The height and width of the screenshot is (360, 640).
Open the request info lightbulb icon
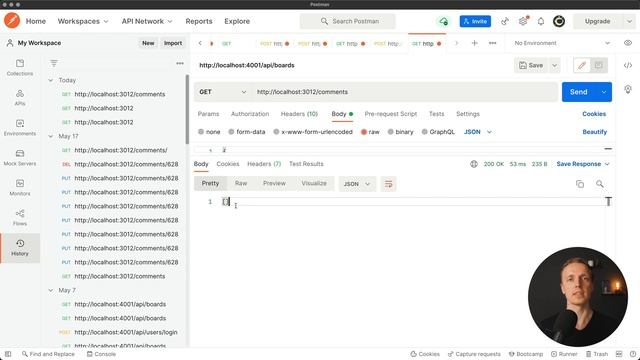point(628,89)
